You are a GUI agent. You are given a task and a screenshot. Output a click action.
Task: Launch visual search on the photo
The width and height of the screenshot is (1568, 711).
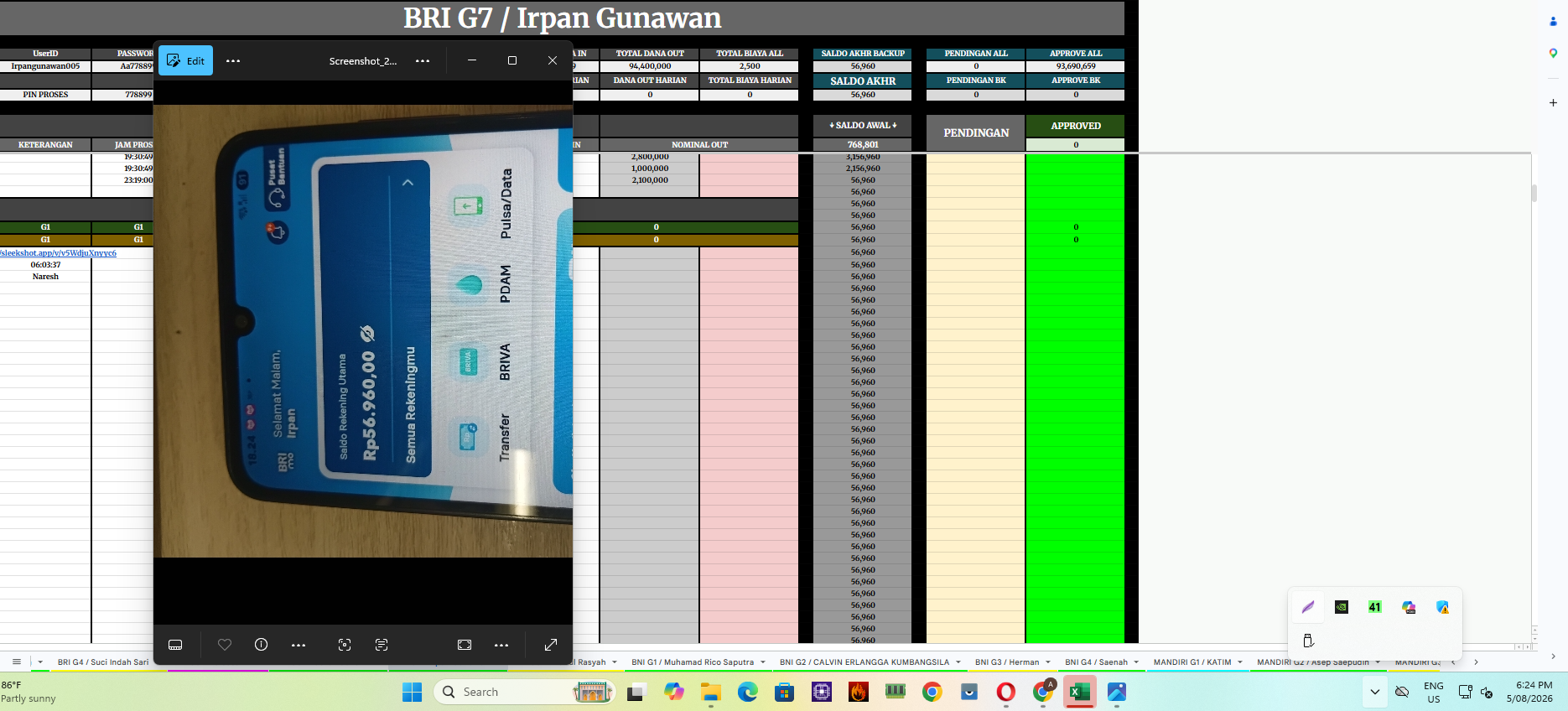click(x=345, y=645)
